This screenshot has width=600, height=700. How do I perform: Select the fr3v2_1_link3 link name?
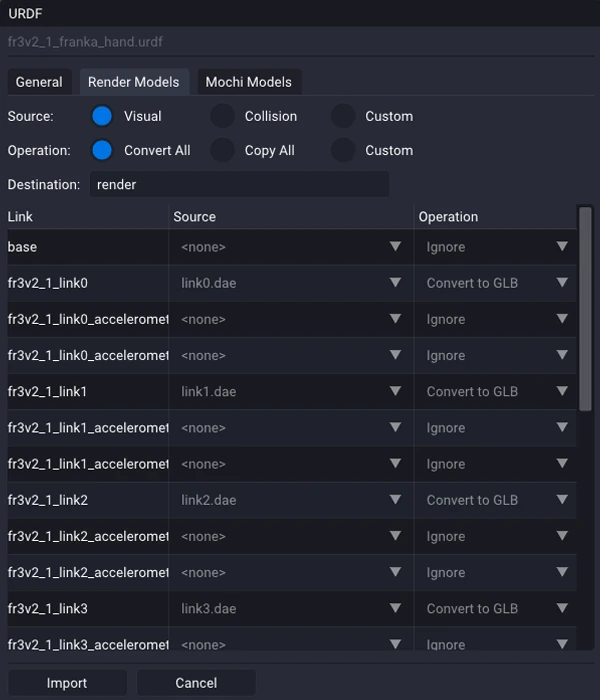point(48,608)
